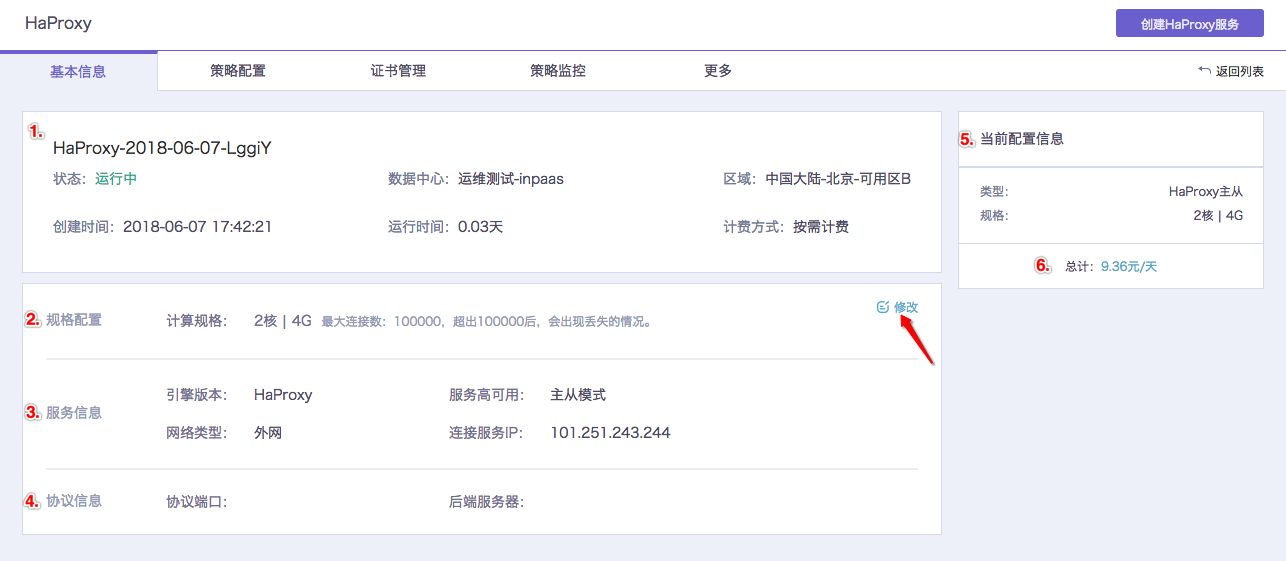Click red marker 5 beside 当前配置信息
The image size is (1286, 561).
pos(967,139)
